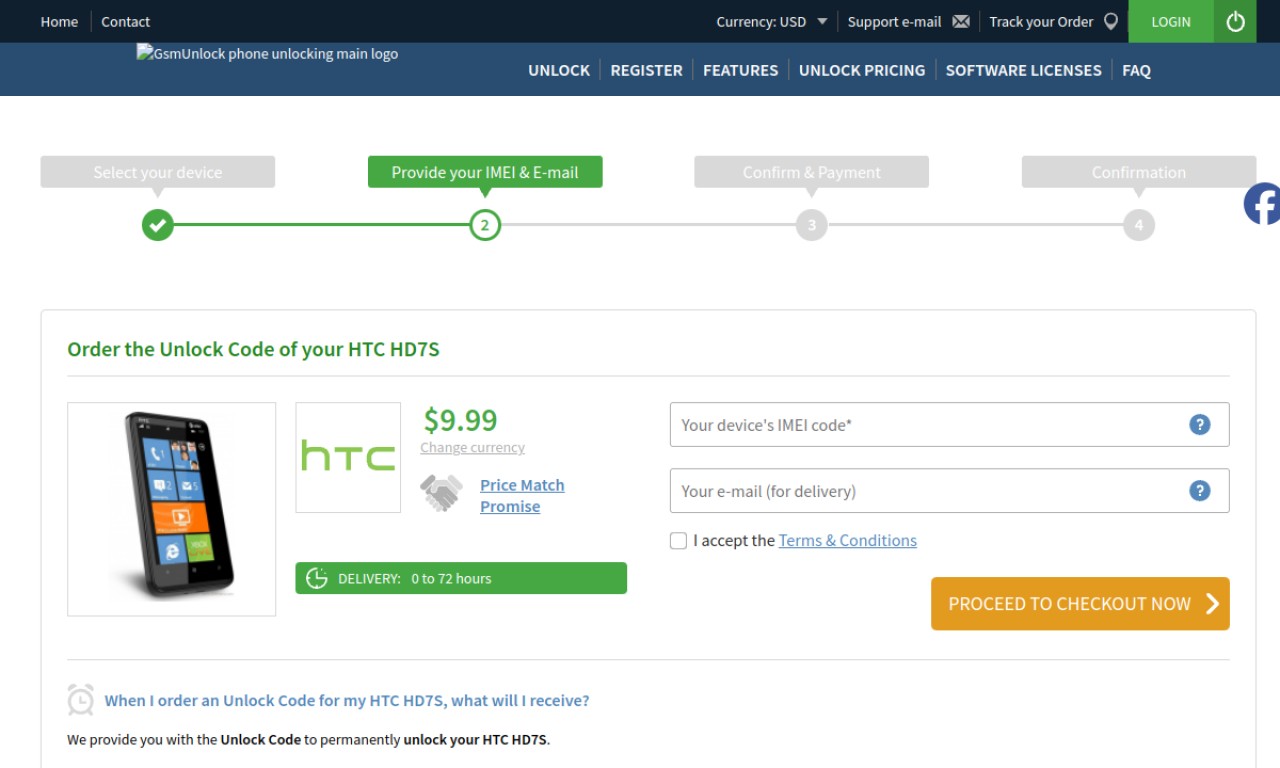Click the Change currency link
The height and width of the screenshot is (768, 1280).
(472, 447)
